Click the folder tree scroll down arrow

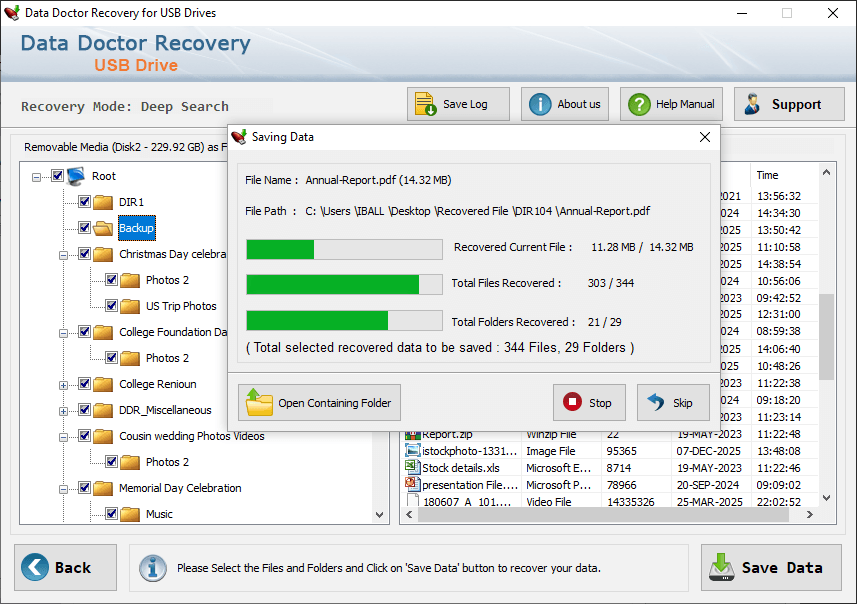[380, 515]
